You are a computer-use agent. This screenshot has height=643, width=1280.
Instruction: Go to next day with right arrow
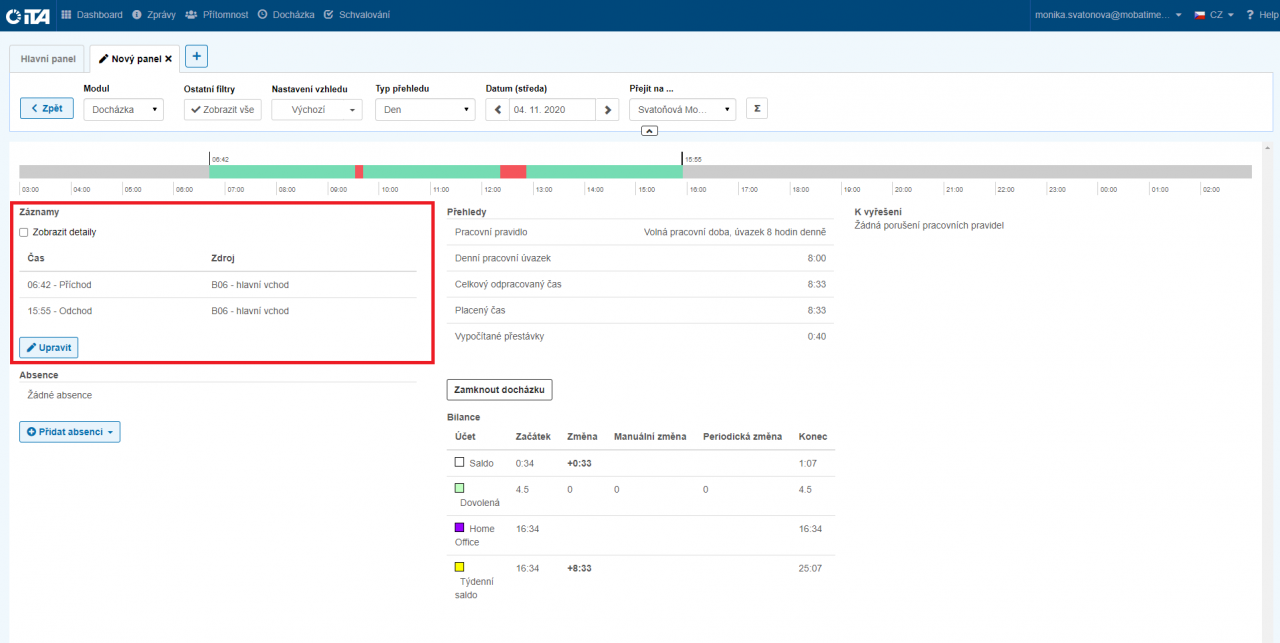tap(607, 109)
